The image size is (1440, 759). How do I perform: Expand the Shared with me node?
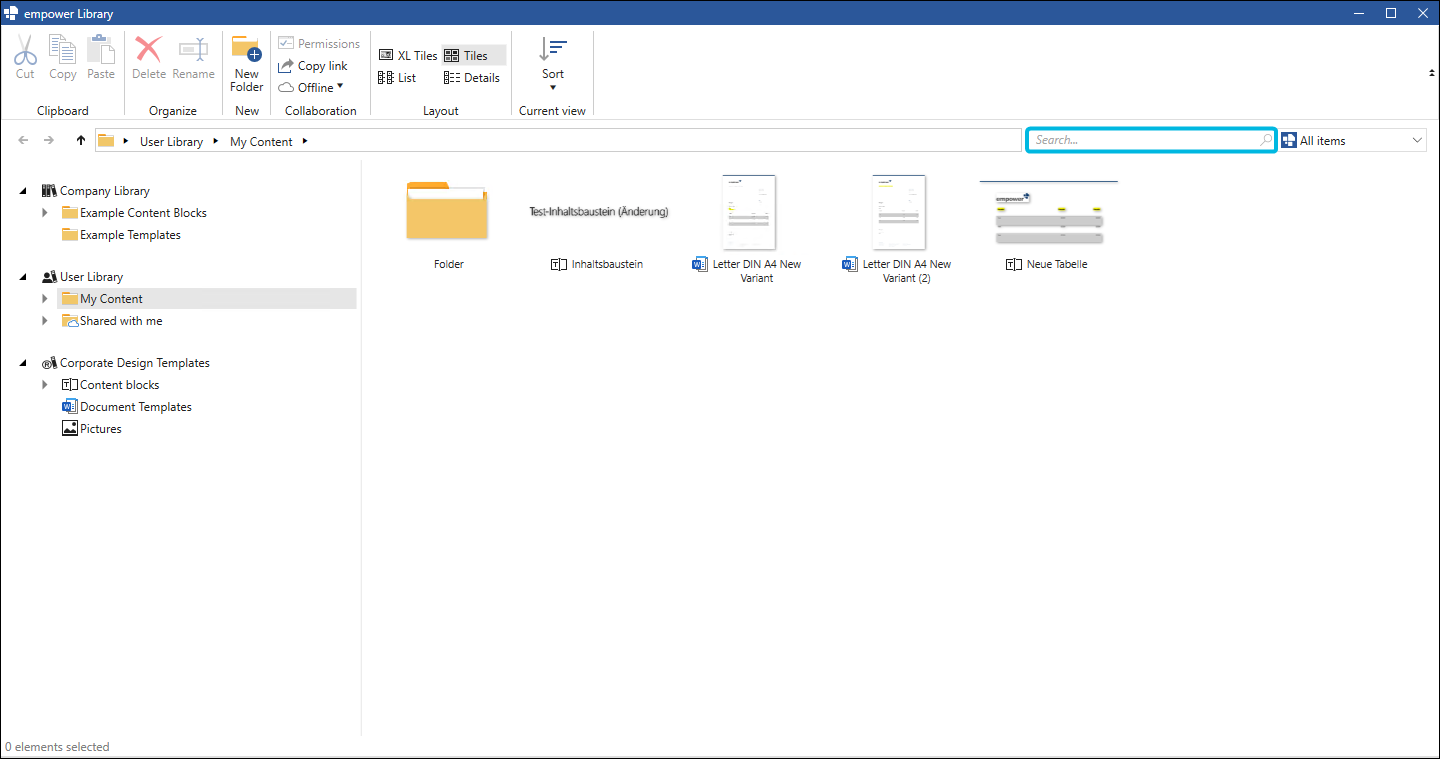point(45,321)
